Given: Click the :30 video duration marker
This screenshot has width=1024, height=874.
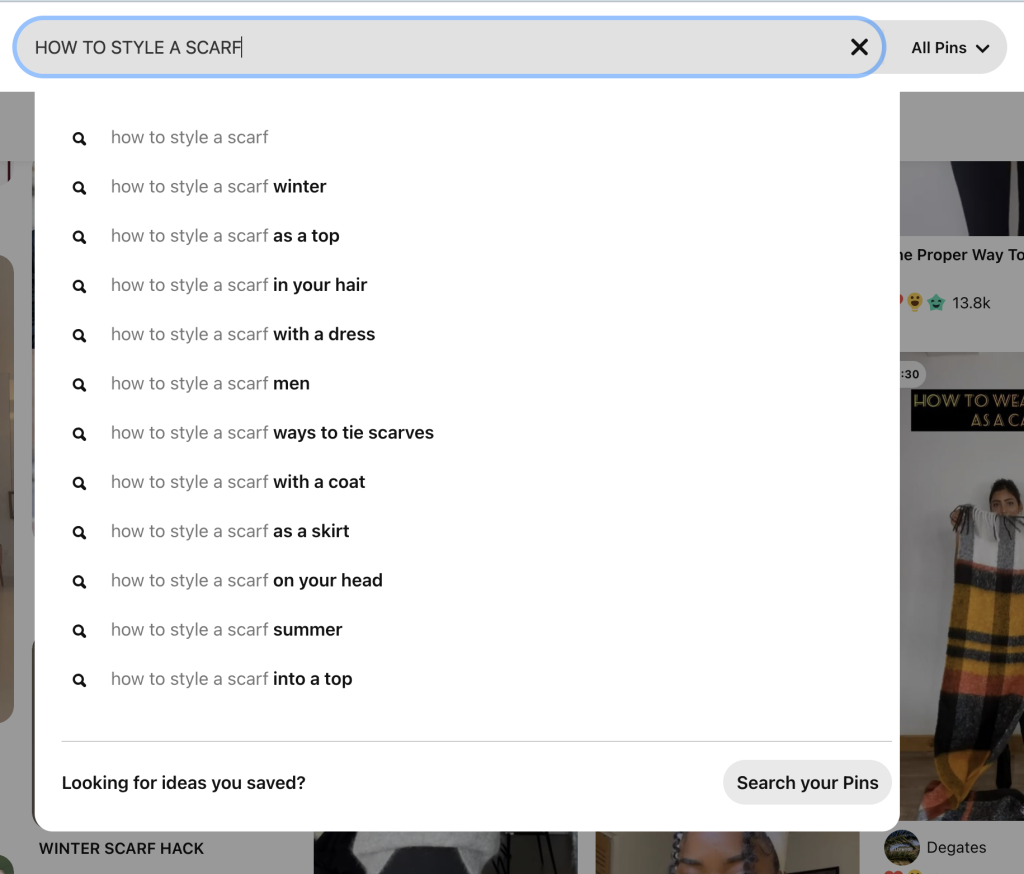Looking at the screenshot, I should pyautogui.click(x=906, y=374).
